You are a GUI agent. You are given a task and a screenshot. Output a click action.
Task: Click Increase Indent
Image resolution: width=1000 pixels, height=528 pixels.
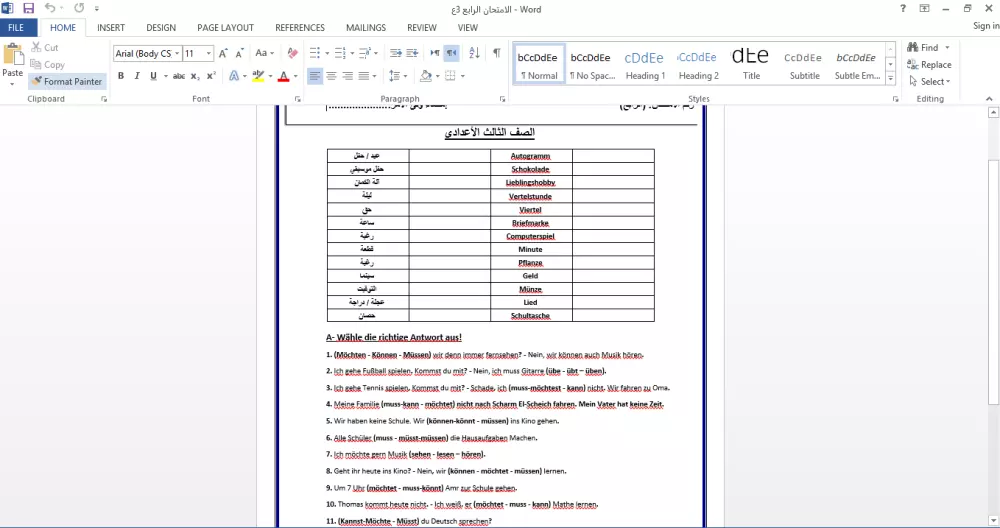point(412,54)
